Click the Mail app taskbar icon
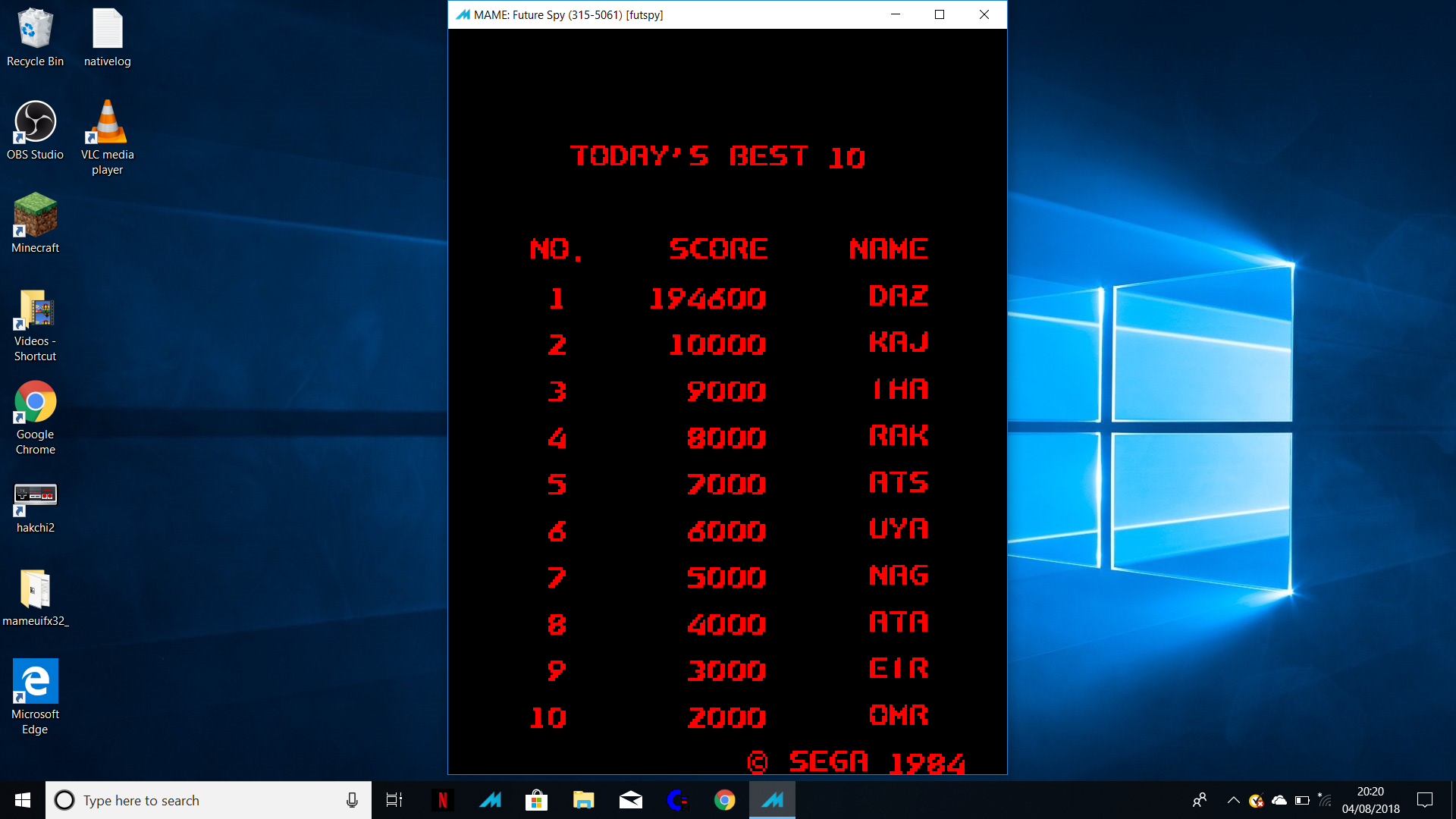 pos(630,800)
